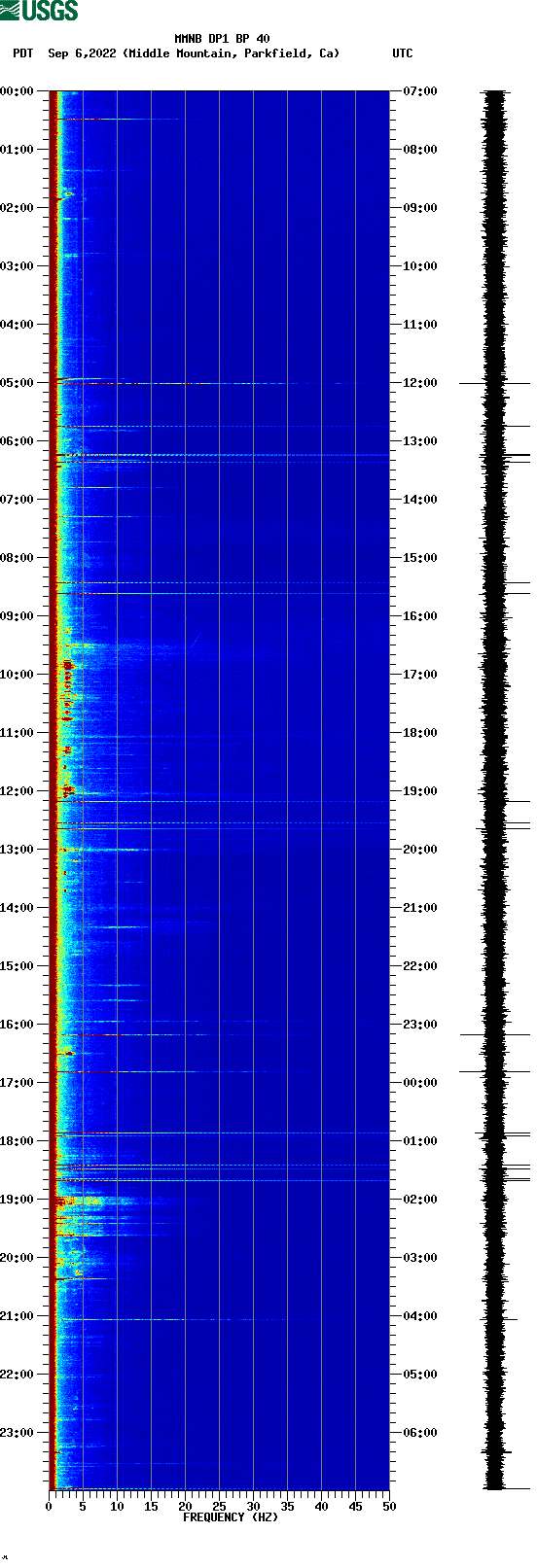Click the 04:00 PDT time label

coord(17,325)
